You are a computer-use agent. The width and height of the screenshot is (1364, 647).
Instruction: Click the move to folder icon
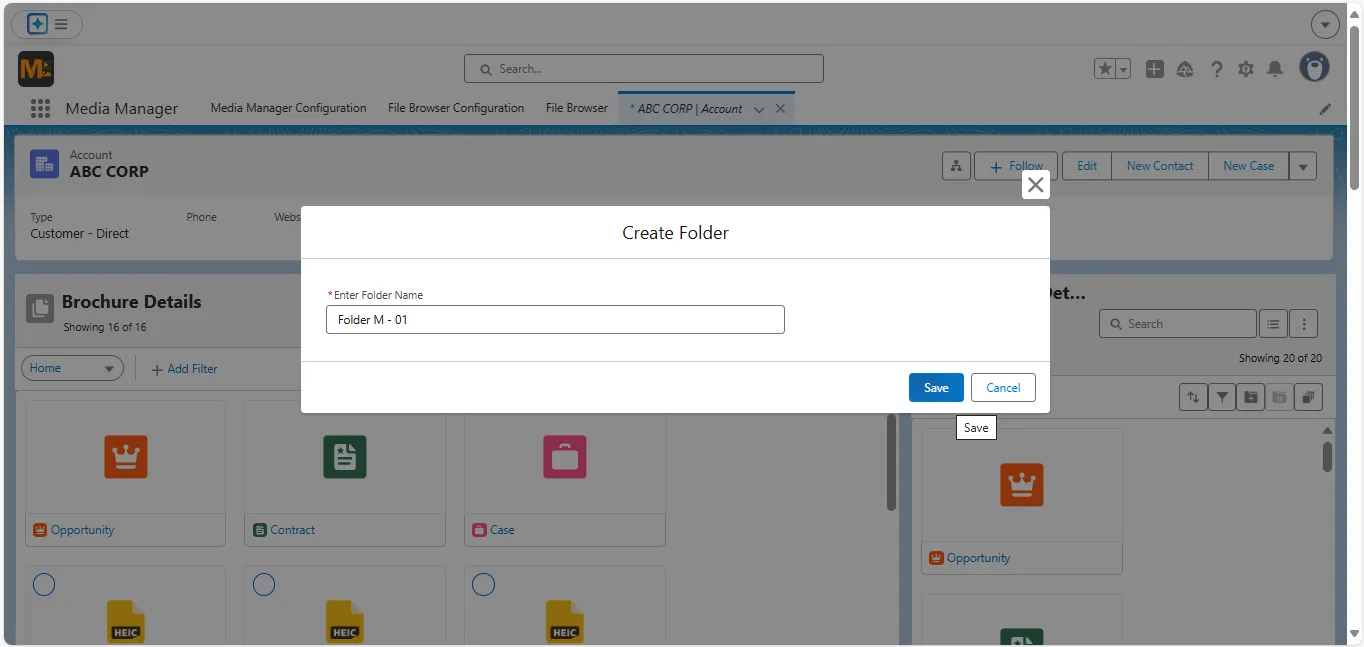(1279, 397)
